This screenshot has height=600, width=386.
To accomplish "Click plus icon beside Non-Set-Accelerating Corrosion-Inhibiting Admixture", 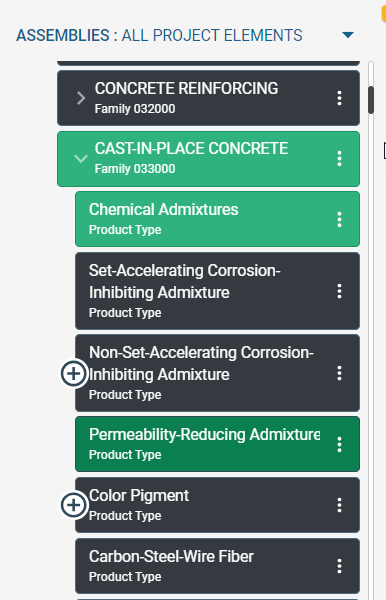I will (73, 373).
